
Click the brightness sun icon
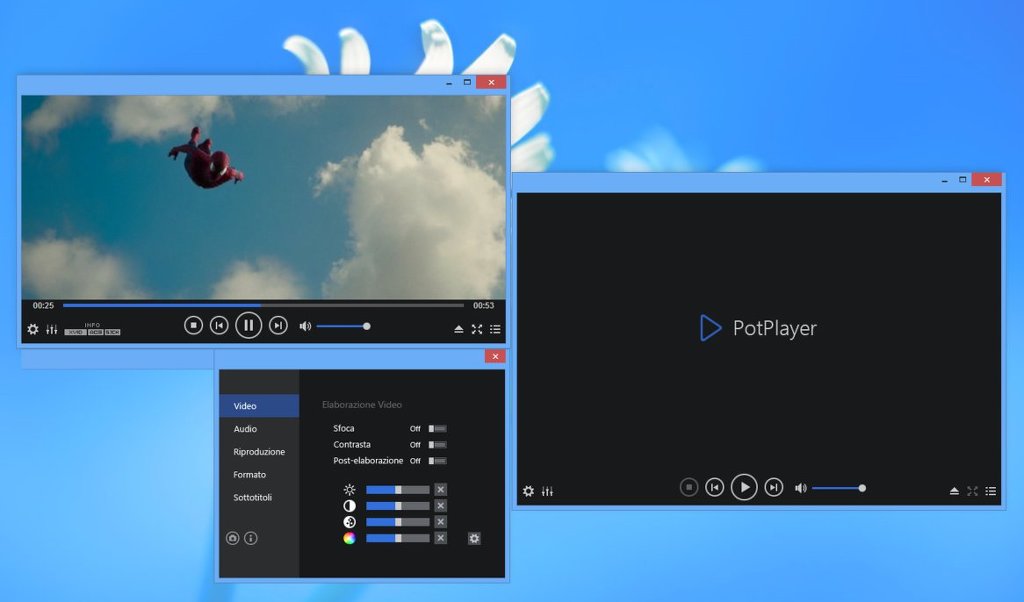tap(349, 490)
